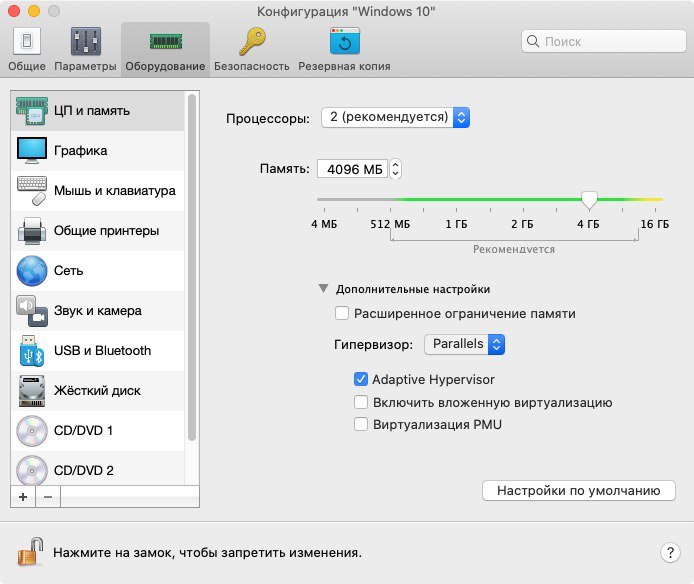Click the memory slider handle
This screenshot has height=584, width=694.
click(589, 200)
